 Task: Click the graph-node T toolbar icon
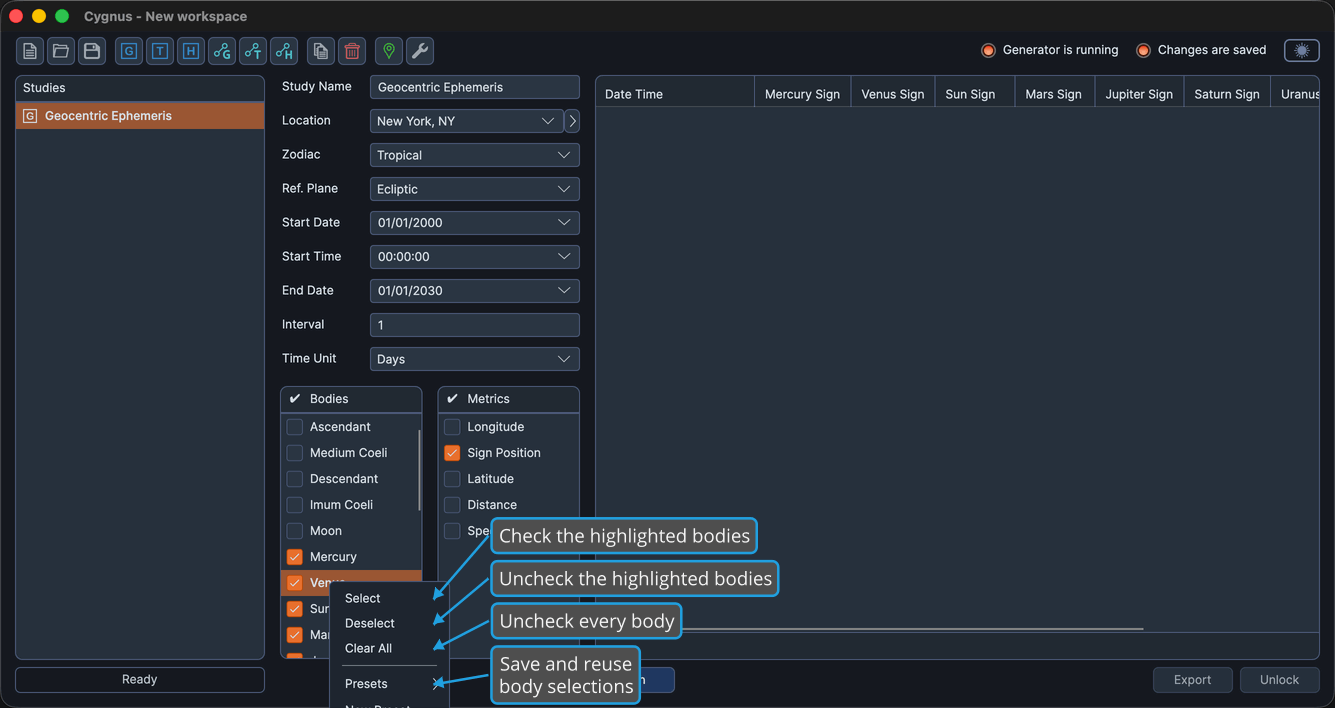253,51
